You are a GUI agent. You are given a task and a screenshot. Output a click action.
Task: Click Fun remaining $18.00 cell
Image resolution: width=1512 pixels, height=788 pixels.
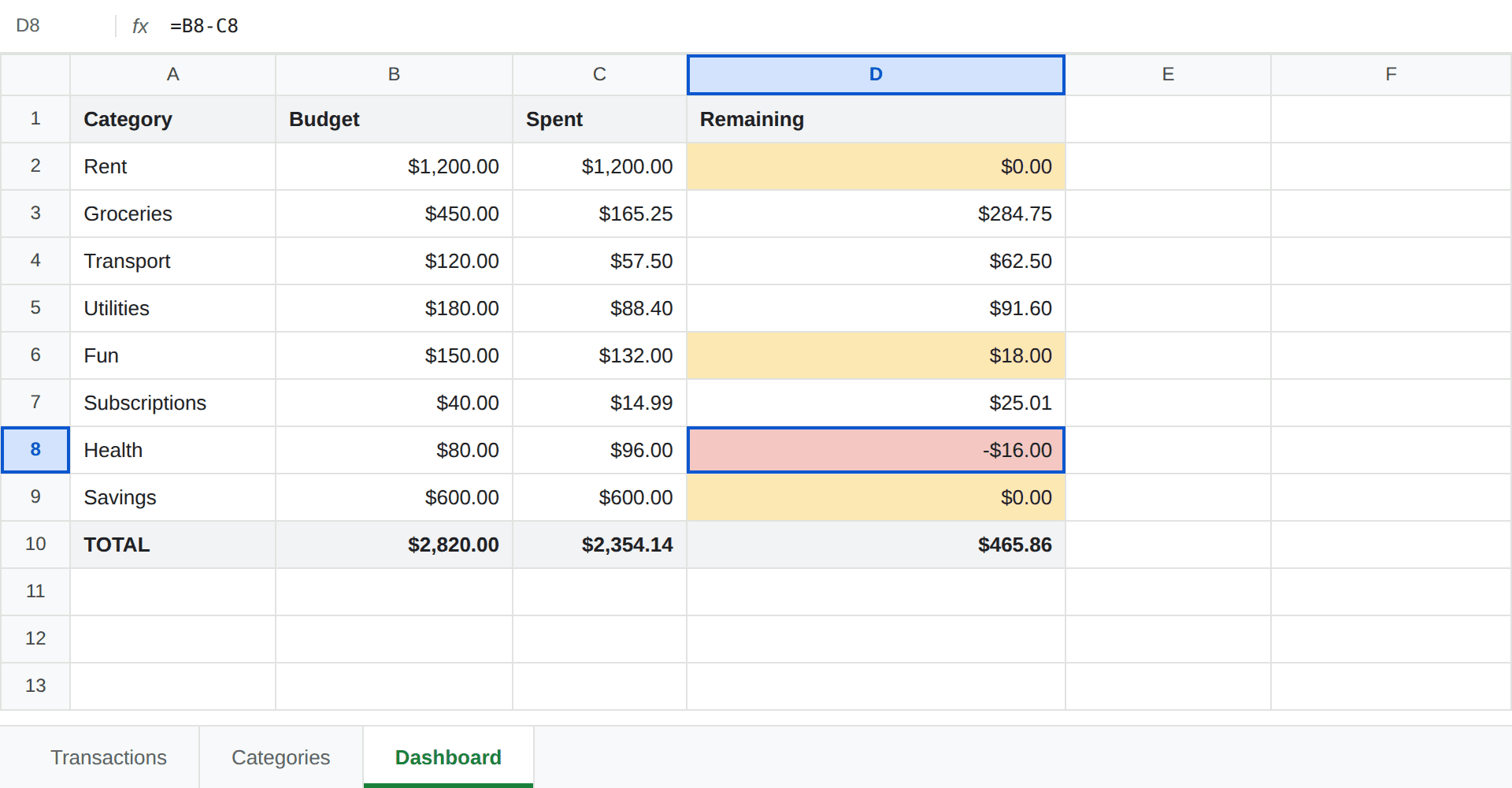876,355
